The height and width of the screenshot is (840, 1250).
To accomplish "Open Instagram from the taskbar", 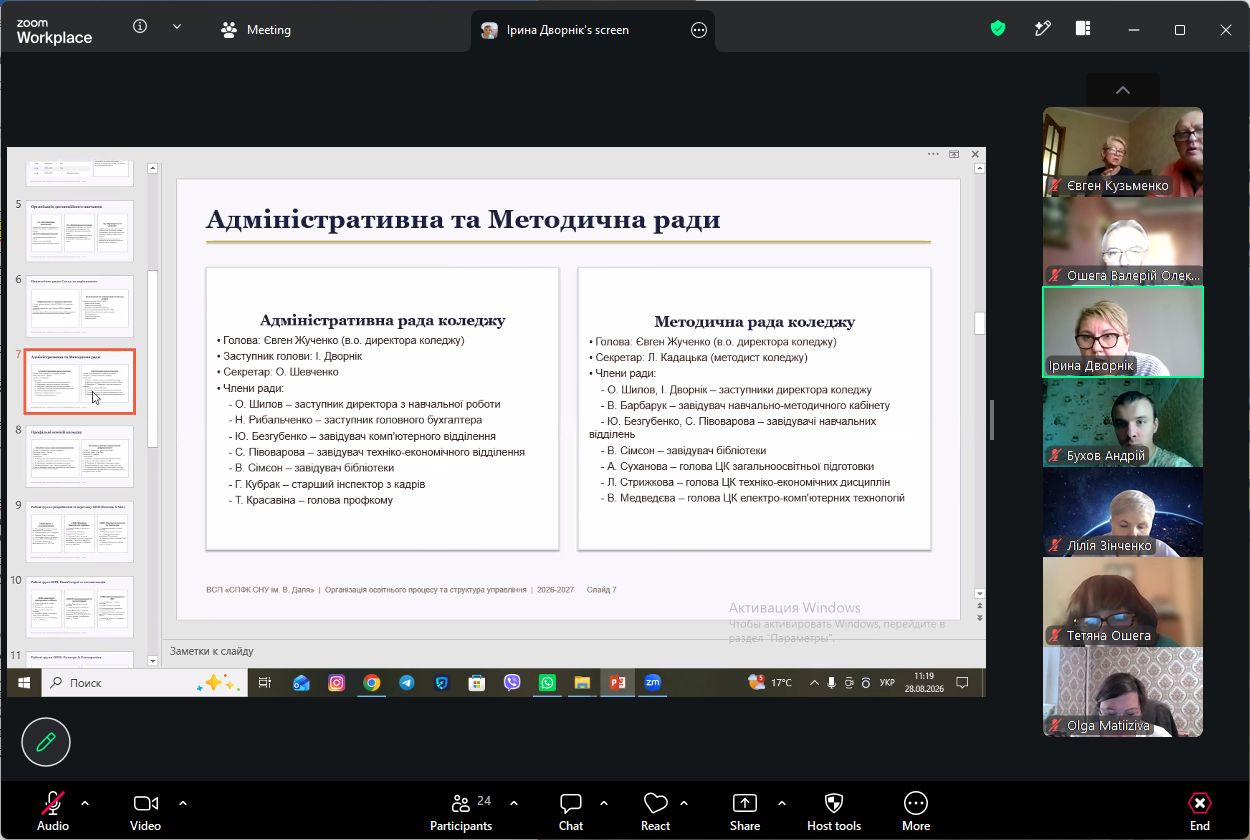I will 337,682.
